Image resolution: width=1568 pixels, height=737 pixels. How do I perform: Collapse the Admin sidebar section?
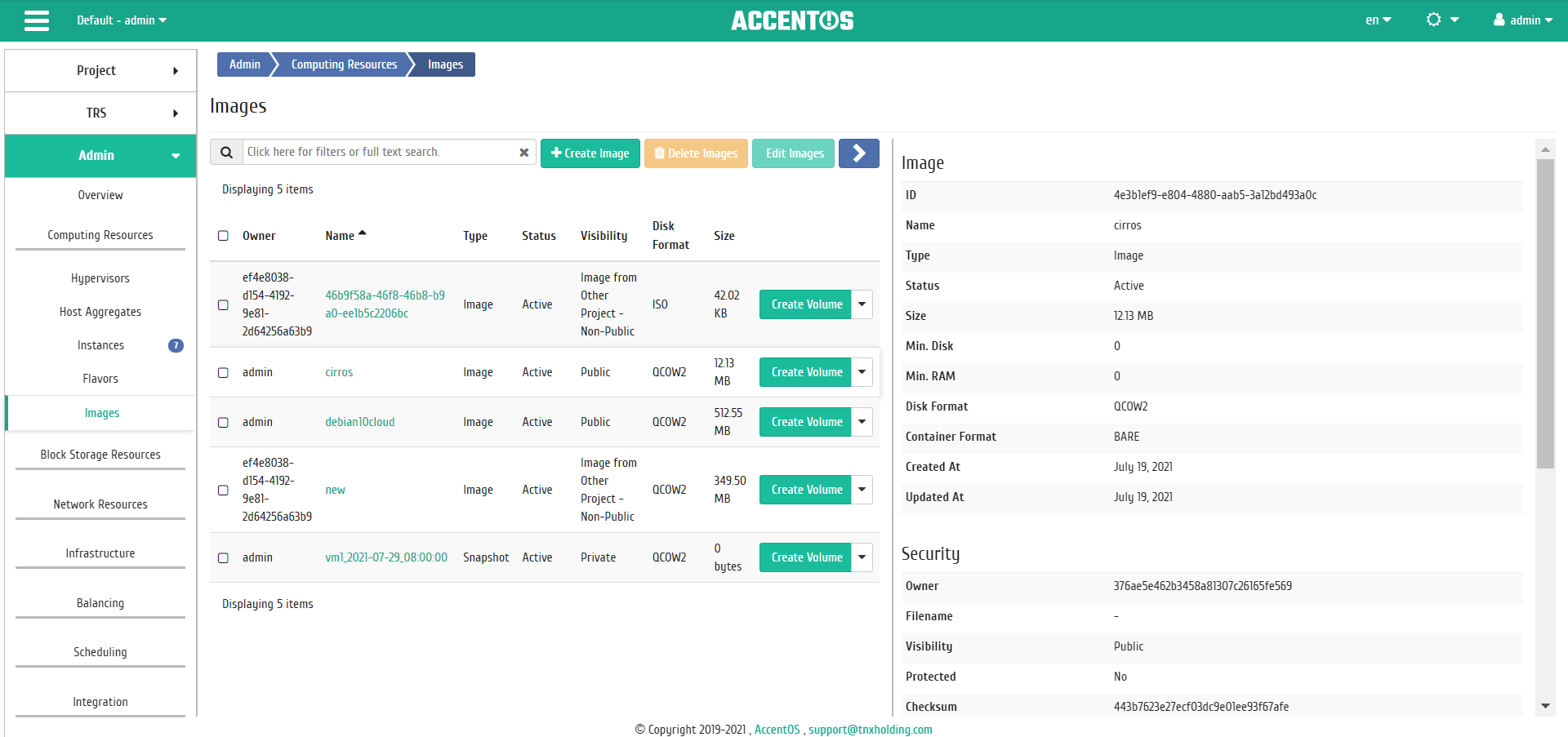coord(100,155)
